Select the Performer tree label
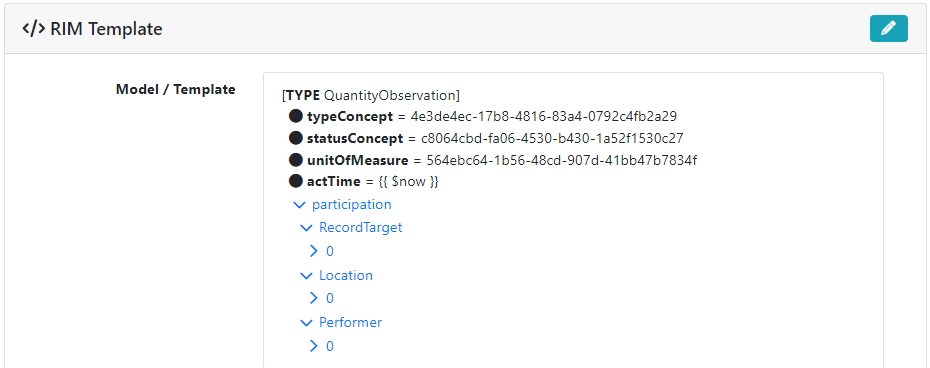930x368 pixels. [351, 322]
